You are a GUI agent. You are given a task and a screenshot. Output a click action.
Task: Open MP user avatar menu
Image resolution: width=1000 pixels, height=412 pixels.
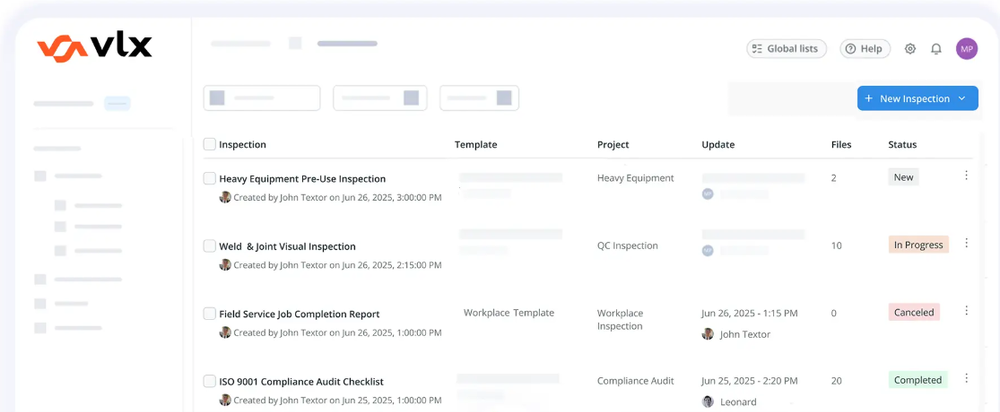tap(966, 48)
